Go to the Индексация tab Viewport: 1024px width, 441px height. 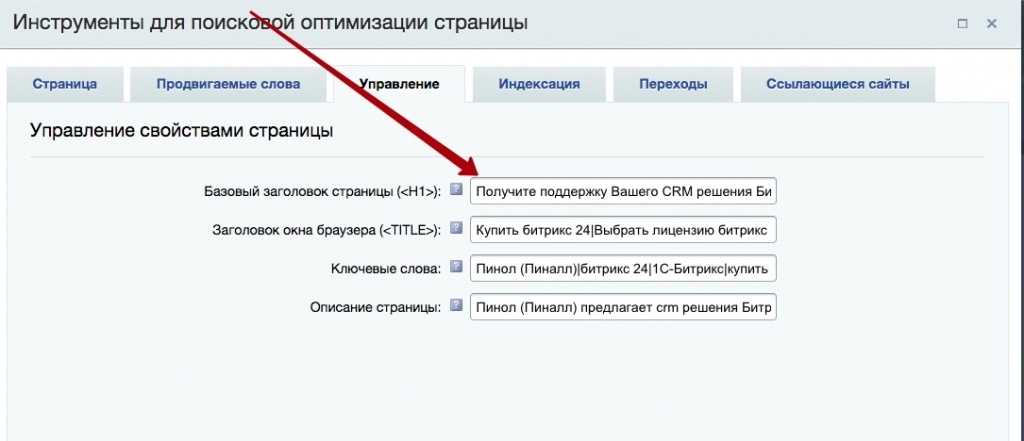539,84
